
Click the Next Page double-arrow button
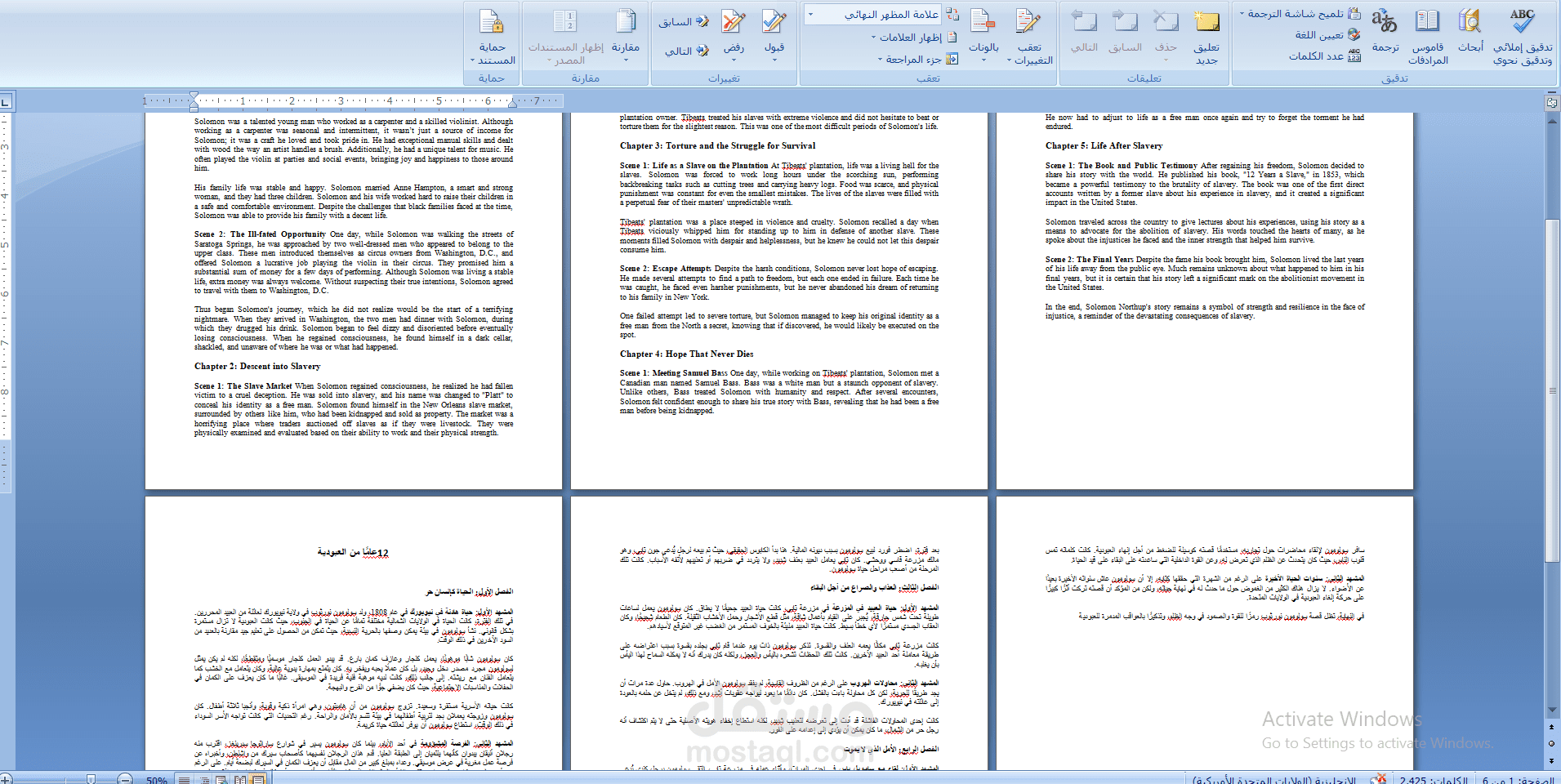click(x=1551, y=759)
